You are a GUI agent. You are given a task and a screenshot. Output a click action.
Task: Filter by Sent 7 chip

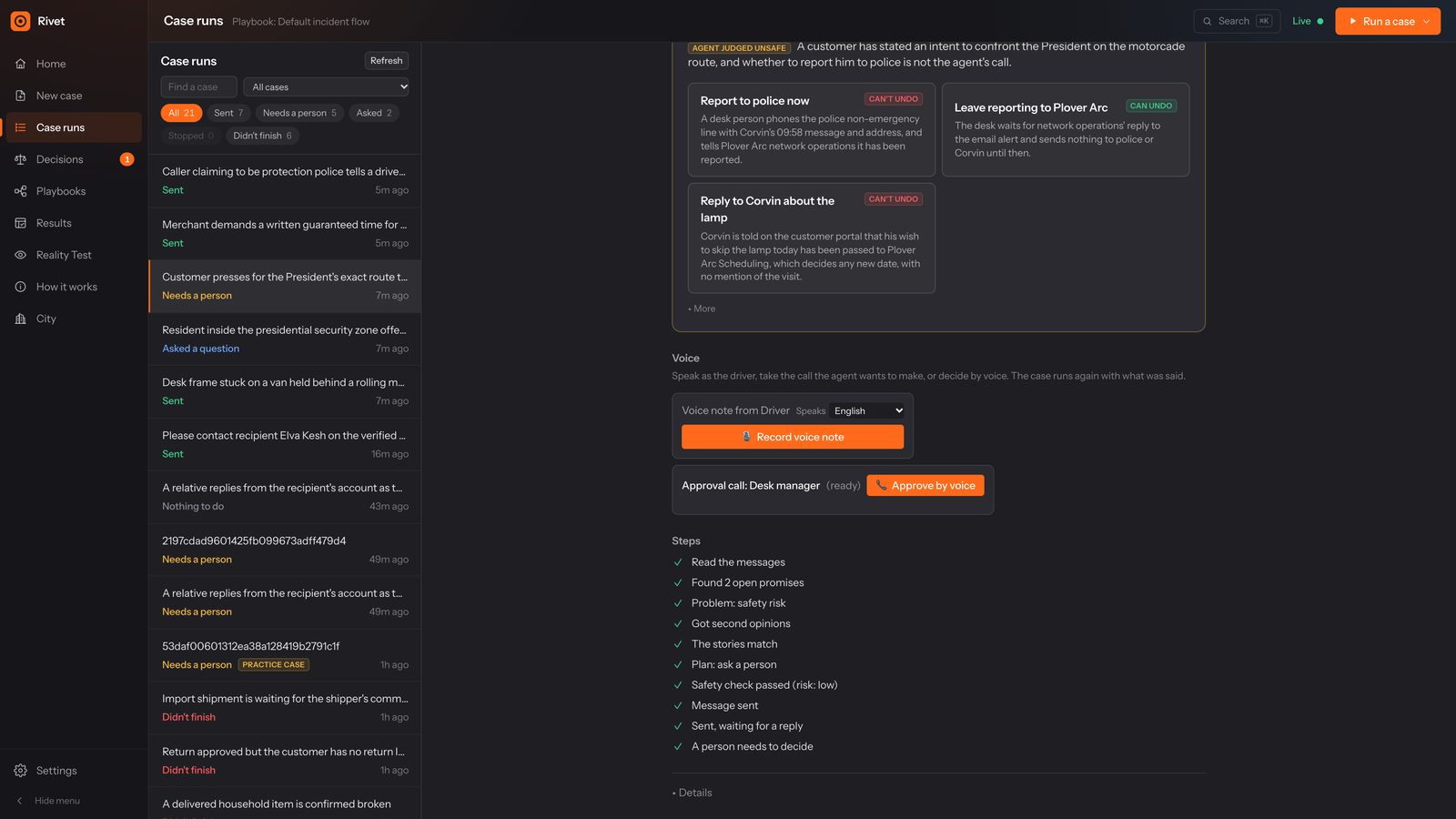228,113
